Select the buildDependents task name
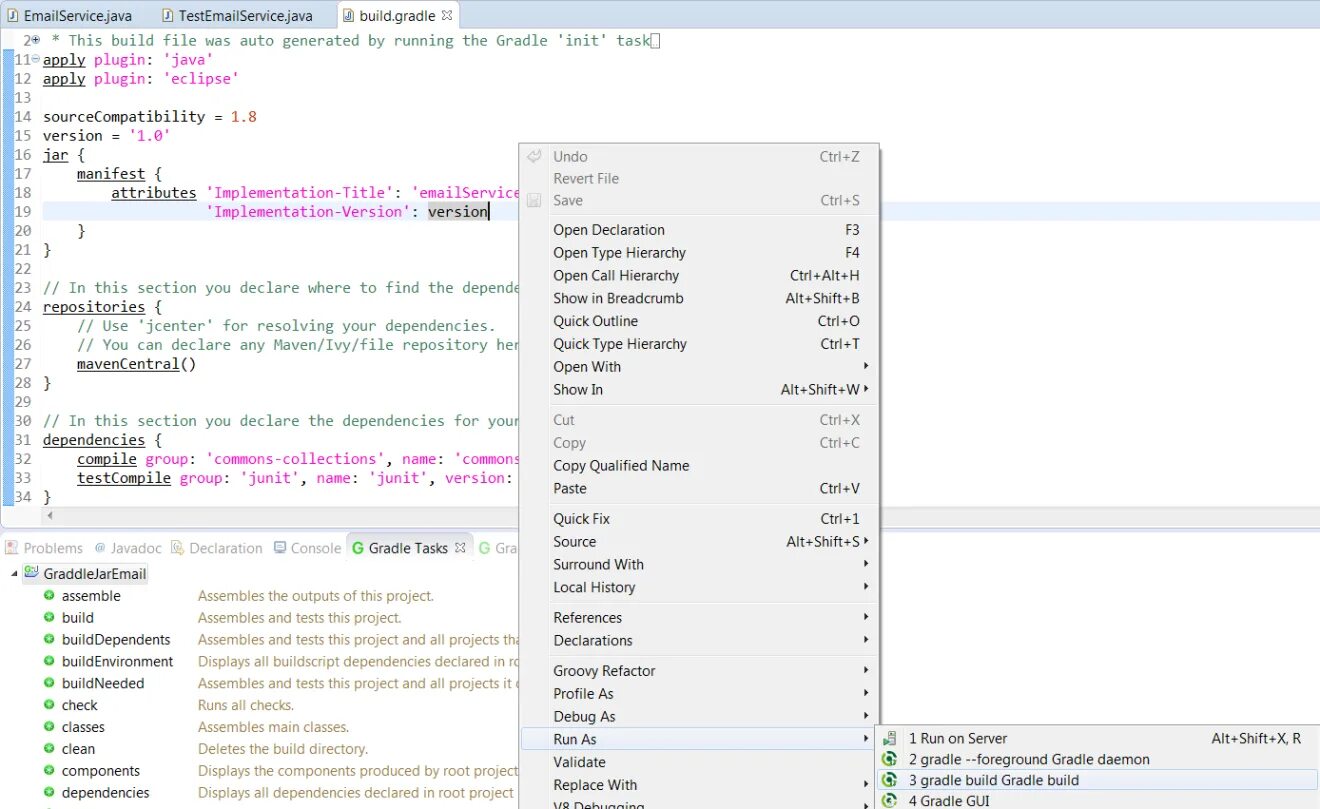The height and width of the screenshot is (809, 1320). tap(116, 640)
